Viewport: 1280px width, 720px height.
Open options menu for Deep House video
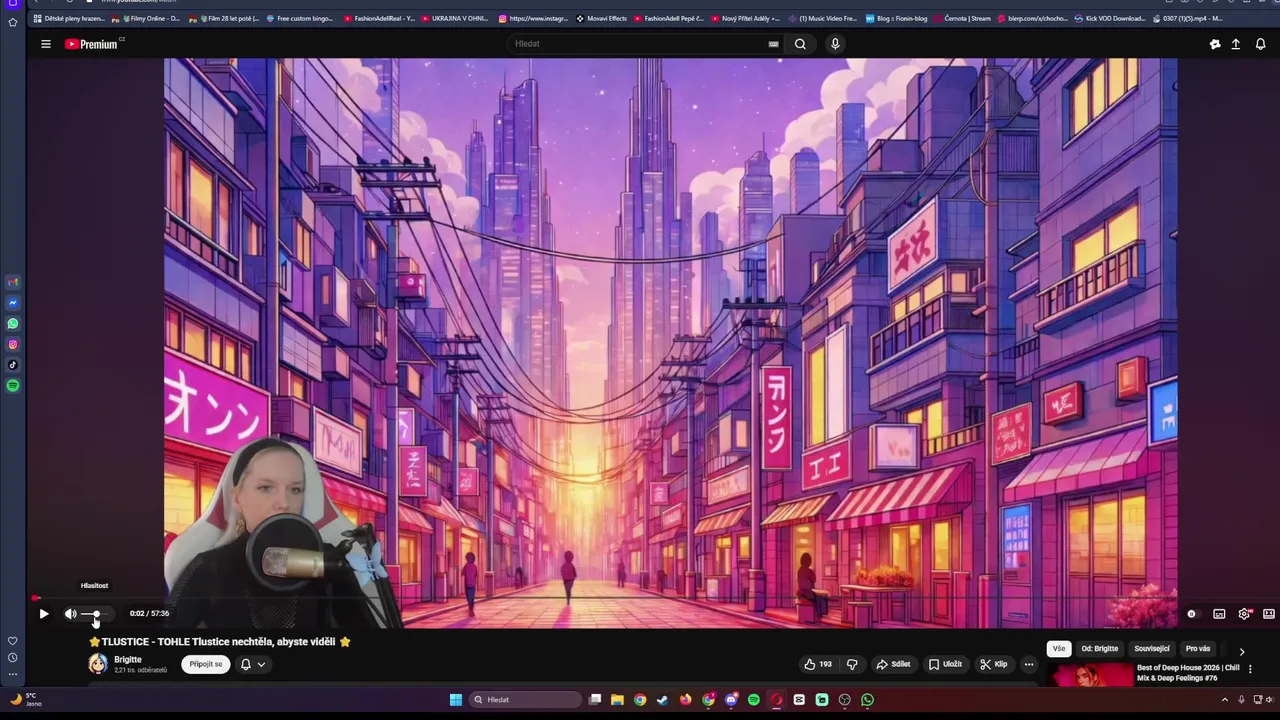coord(1250,669)
